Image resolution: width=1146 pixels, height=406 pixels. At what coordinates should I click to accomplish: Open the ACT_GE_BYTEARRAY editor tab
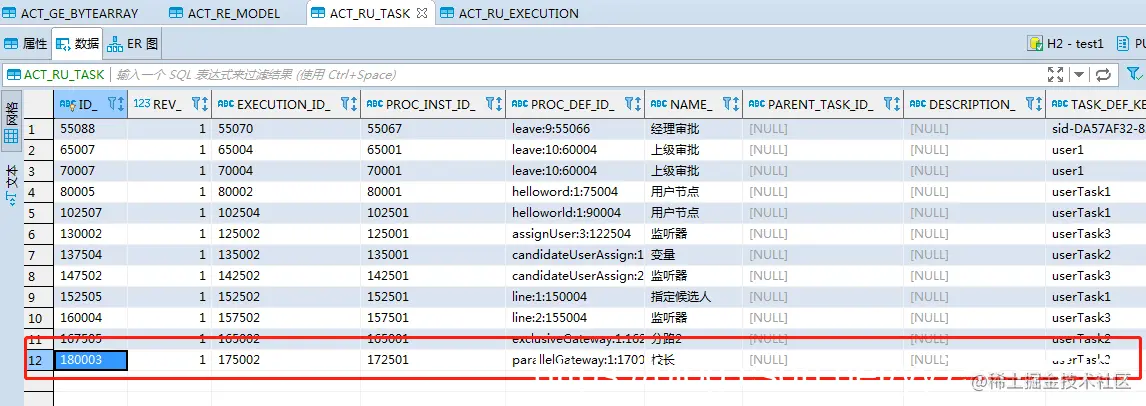(x=70, y=13)
